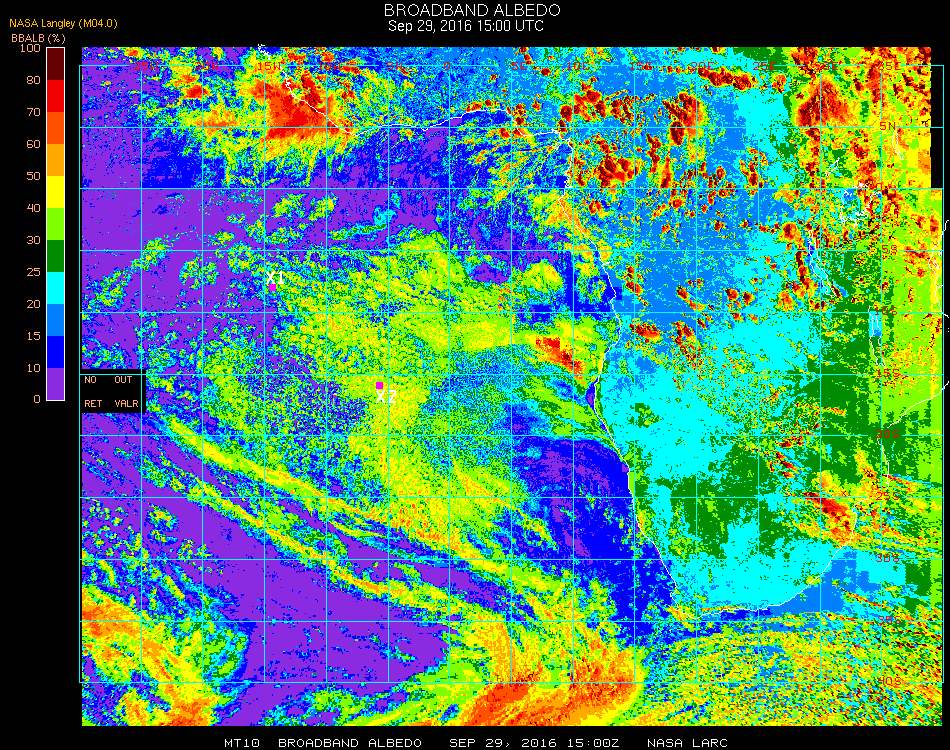950x750 pixels.
Task: Click the 10E longitude label
Action: (579, 67)
